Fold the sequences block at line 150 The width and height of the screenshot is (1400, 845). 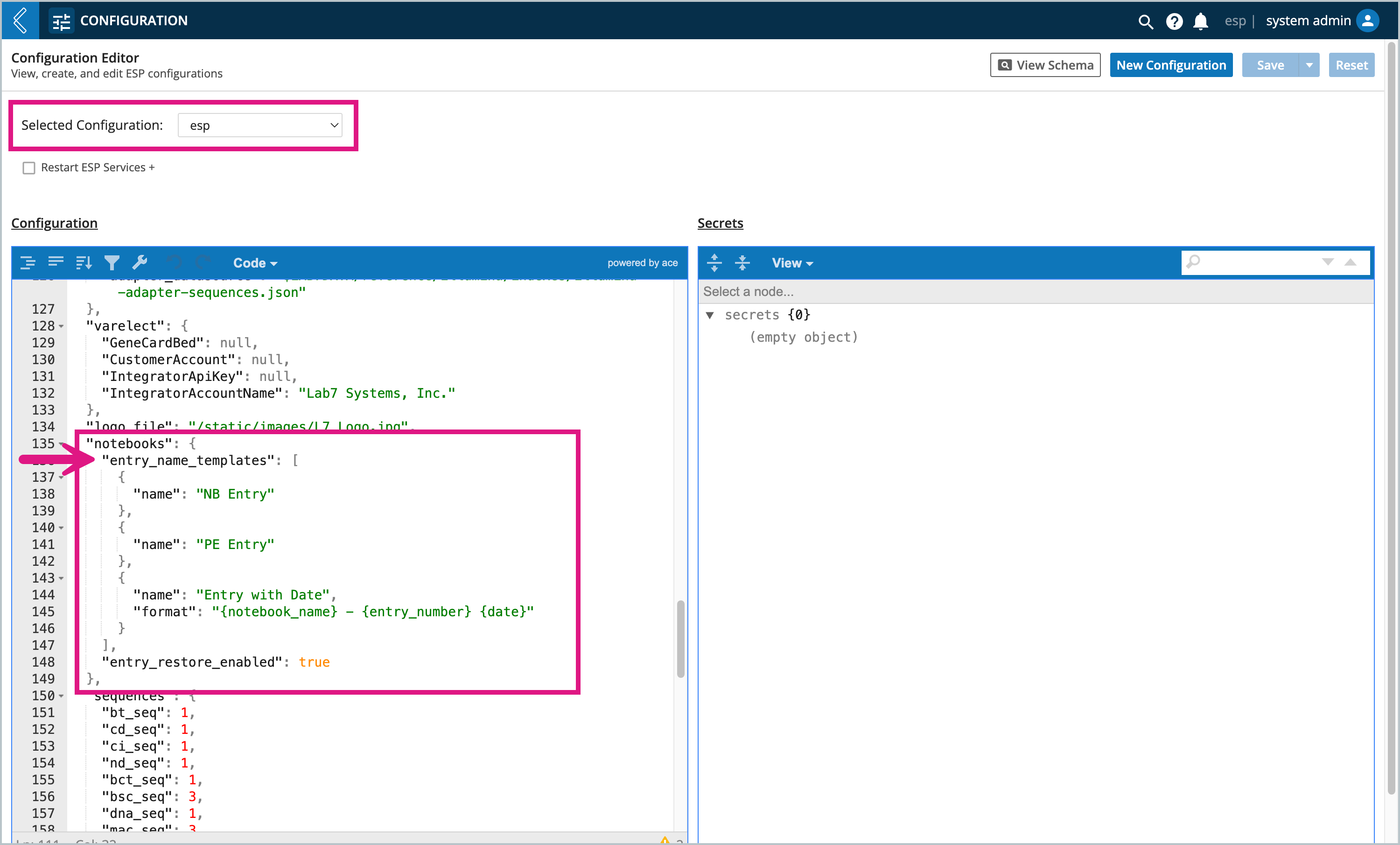61,696
